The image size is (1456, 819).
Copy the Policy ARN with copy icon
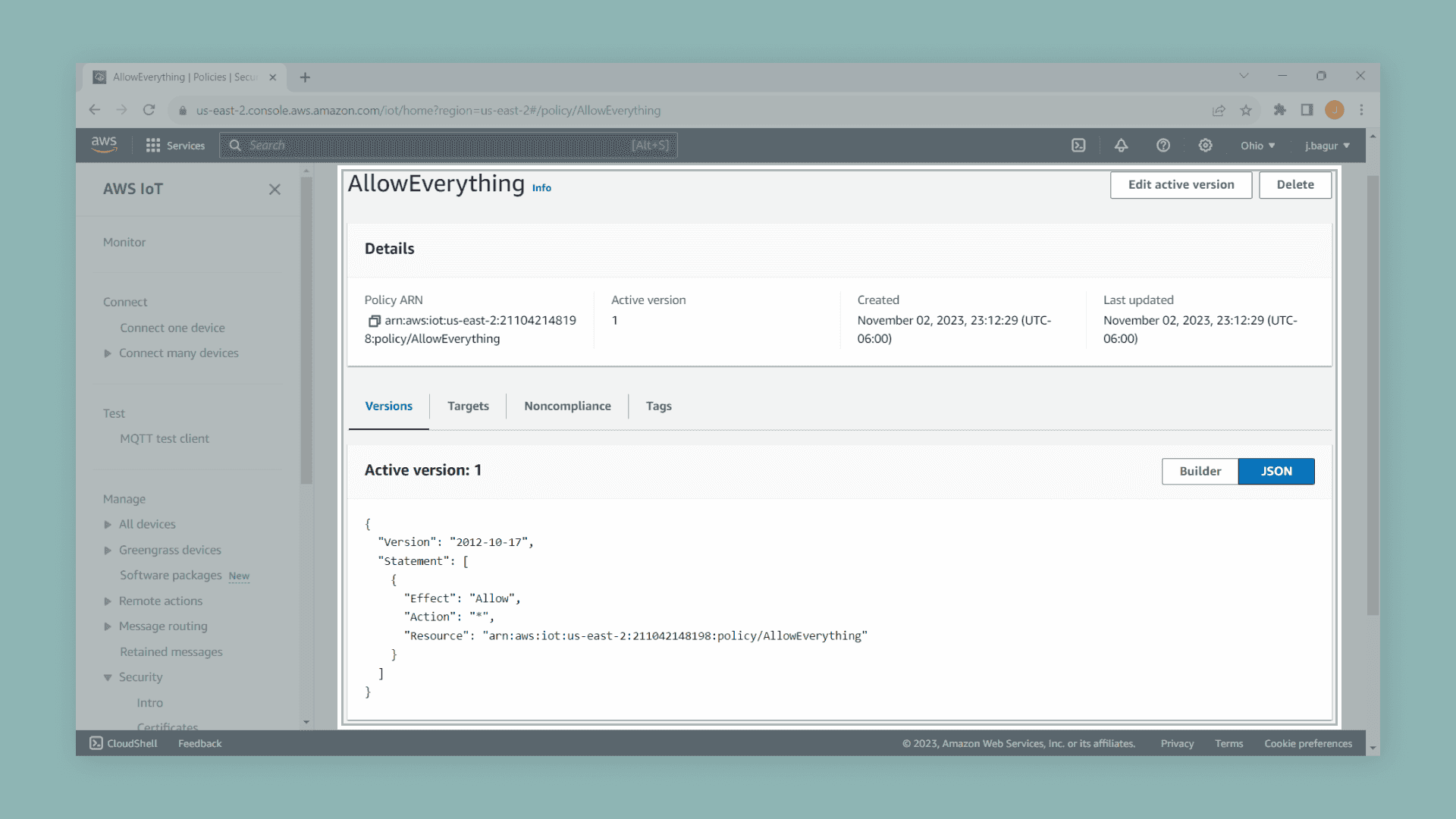click(374, 321)
